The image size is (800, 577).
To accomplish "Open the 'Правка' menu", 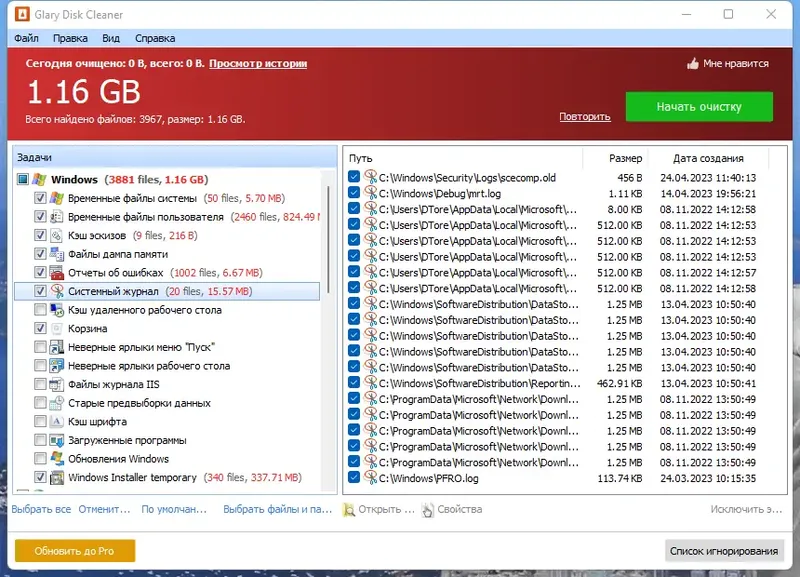I will (x=70, y=38).
